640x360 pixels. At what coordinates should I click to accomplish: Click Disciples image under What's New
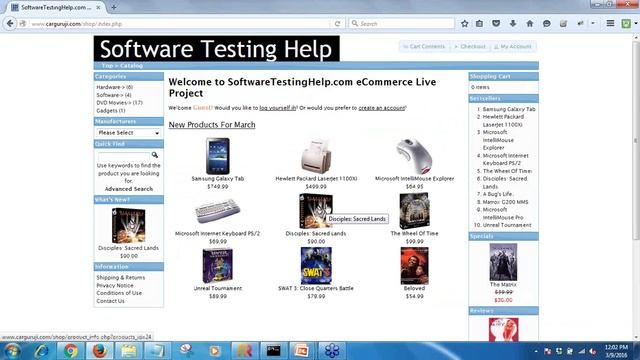click(x=129, y=226)
